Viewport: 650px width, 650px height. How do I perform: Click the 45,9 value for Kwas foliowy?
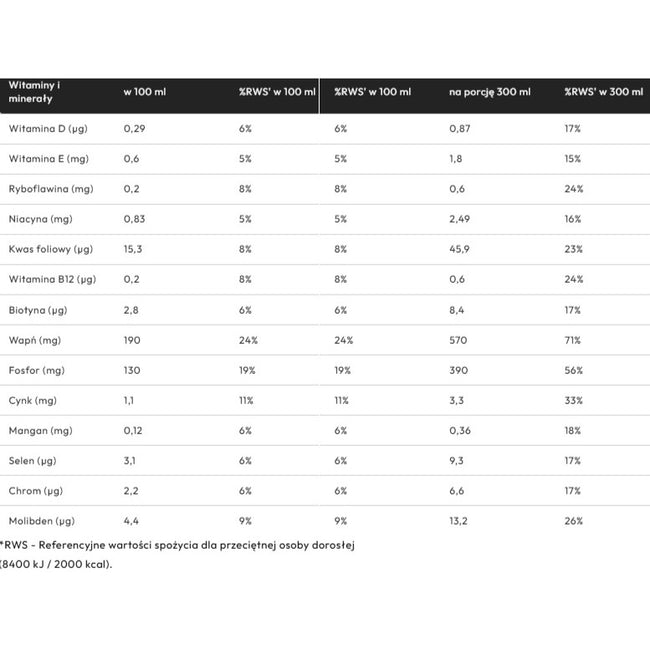click(460, 249)
